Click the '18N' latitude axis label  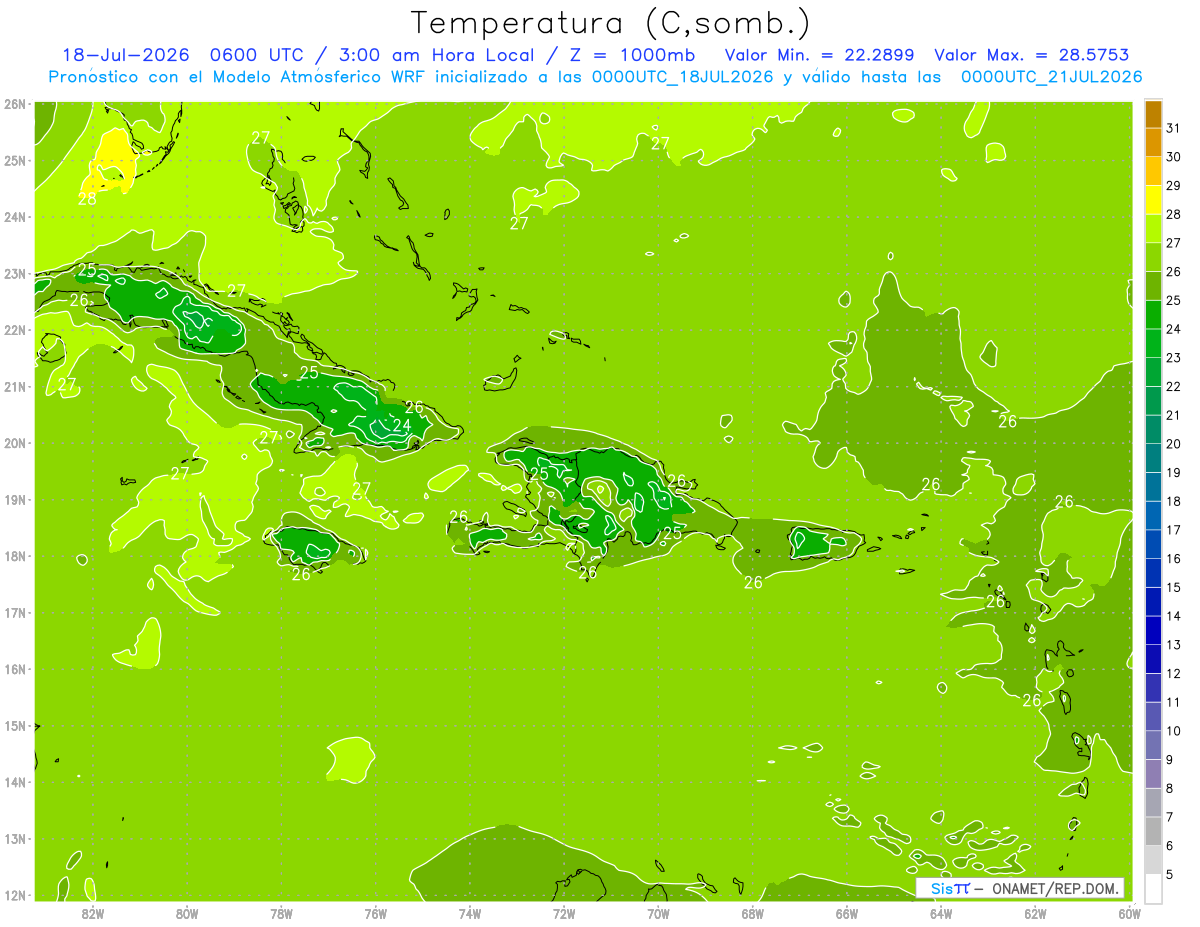16,556
